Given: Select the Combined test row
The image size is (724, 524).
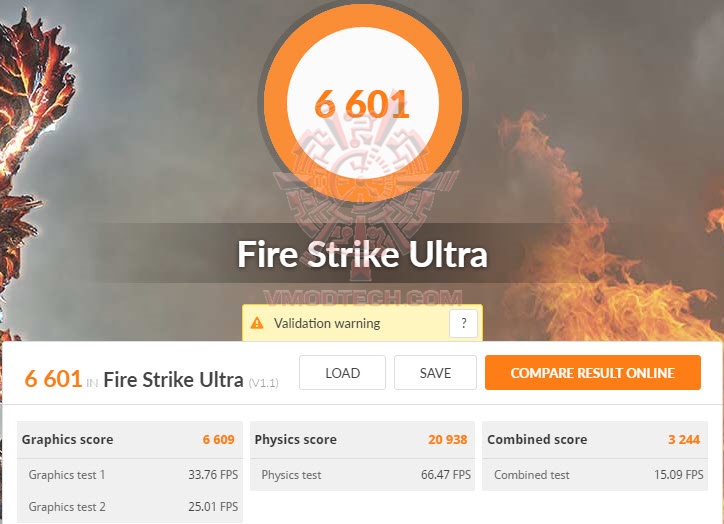Looking at the screenshot, I should 595,475.
